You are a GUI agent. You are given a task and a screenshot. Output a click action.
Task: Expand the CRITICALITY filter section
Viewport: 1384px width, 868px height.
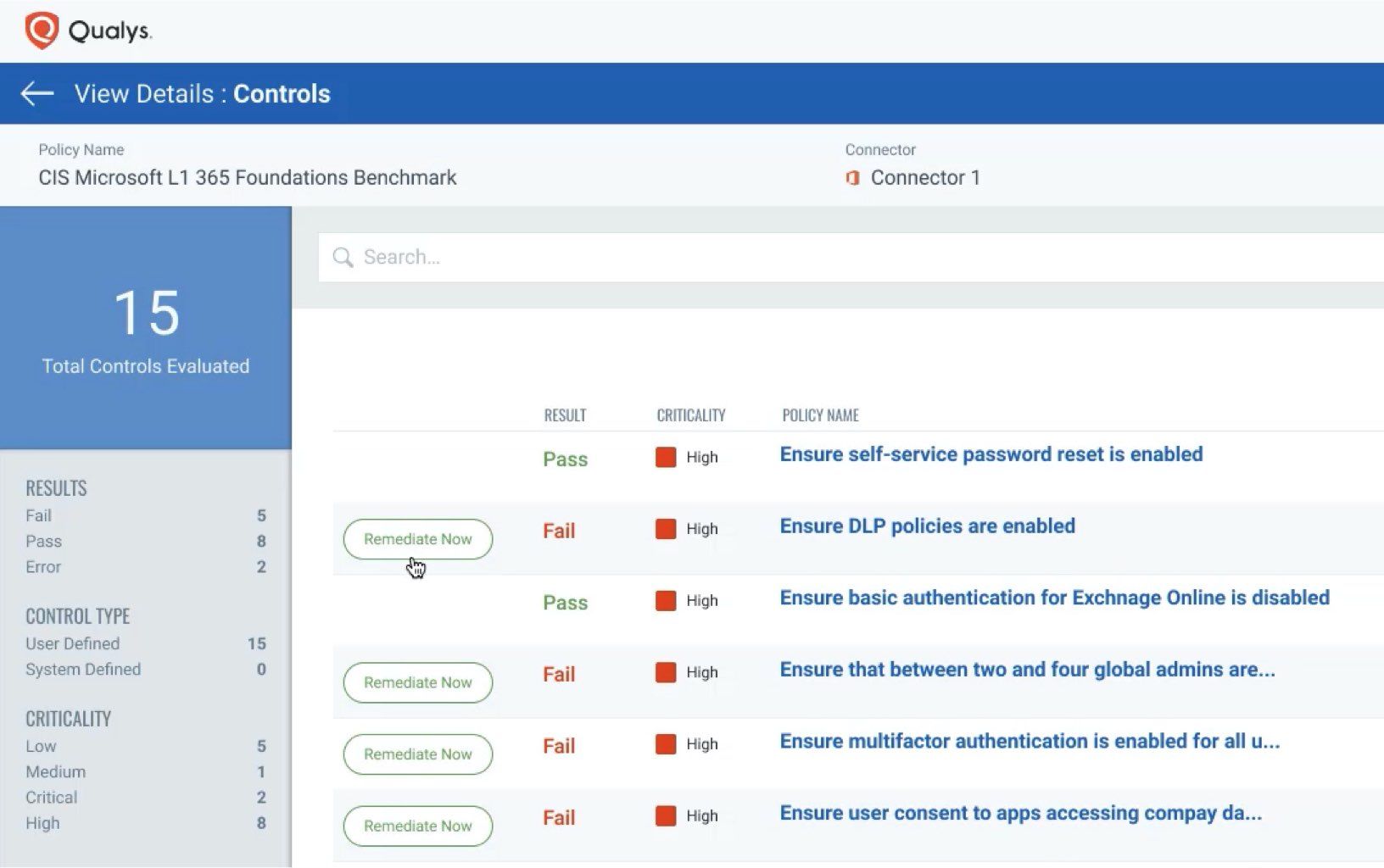68,718
